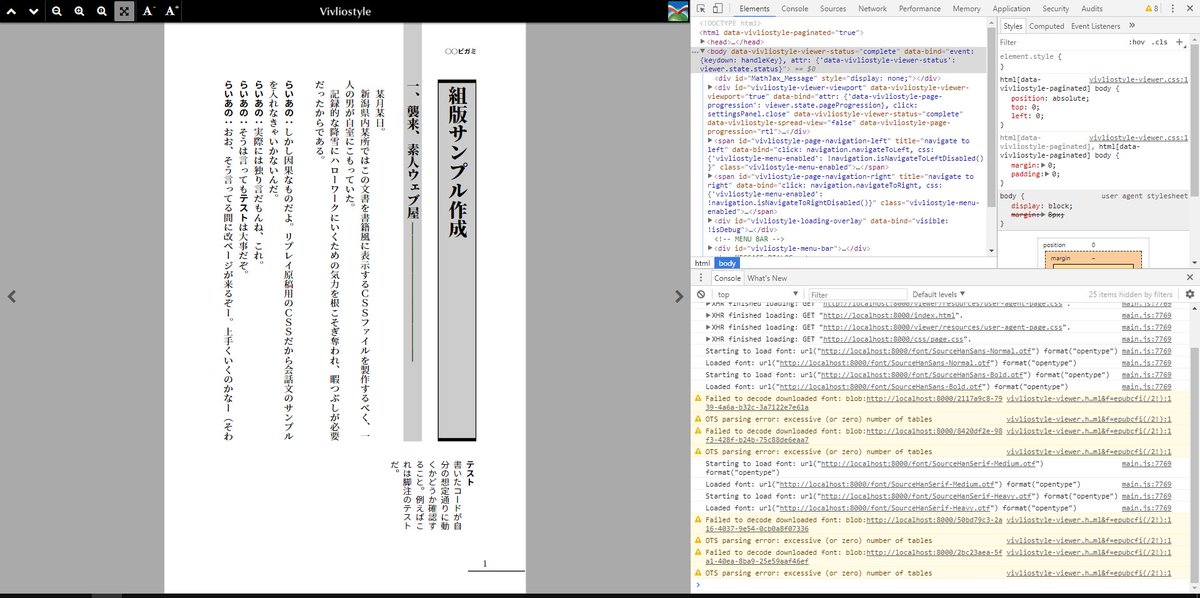Open the Security tab
Screen dimensions: 1200x598
(1055, 8)
